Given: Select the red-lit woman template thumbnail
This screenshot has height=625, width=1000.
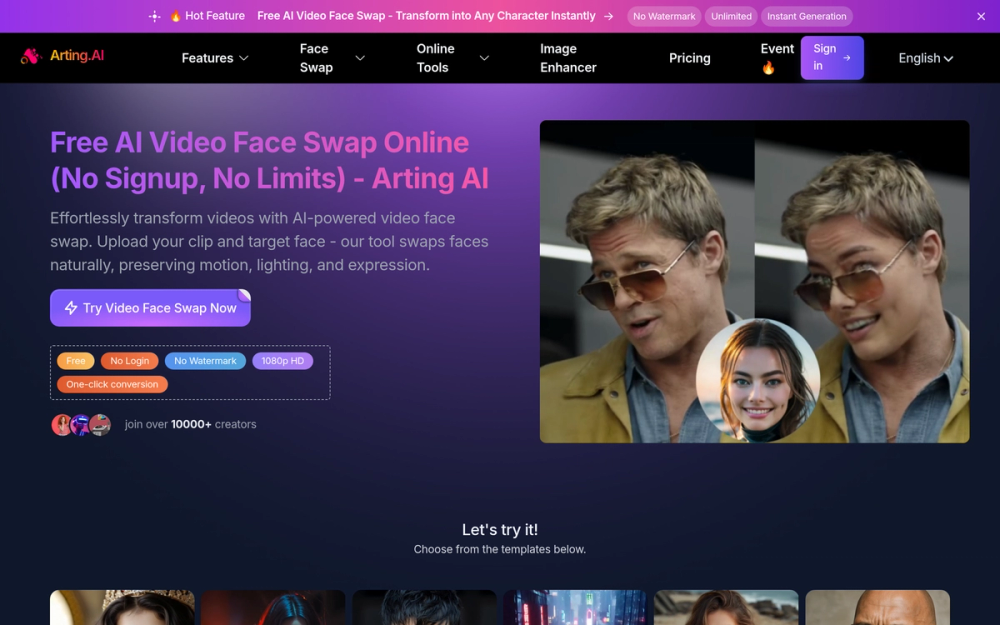Looking at the screenshot, I should point(273,607).
